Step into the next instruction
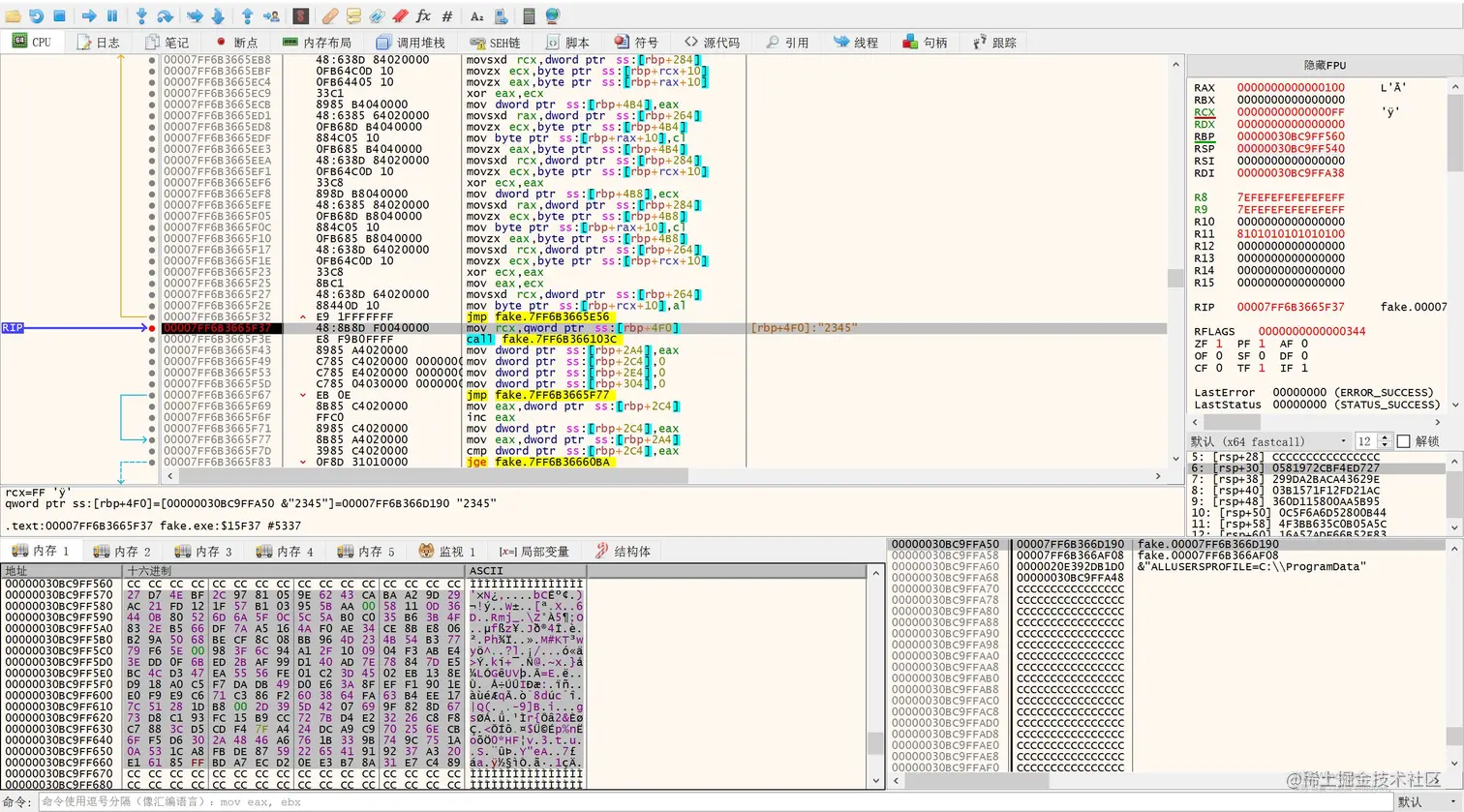Image resolution: width=1464 pixels, height=812 pixels. click(x=141, y=16)
